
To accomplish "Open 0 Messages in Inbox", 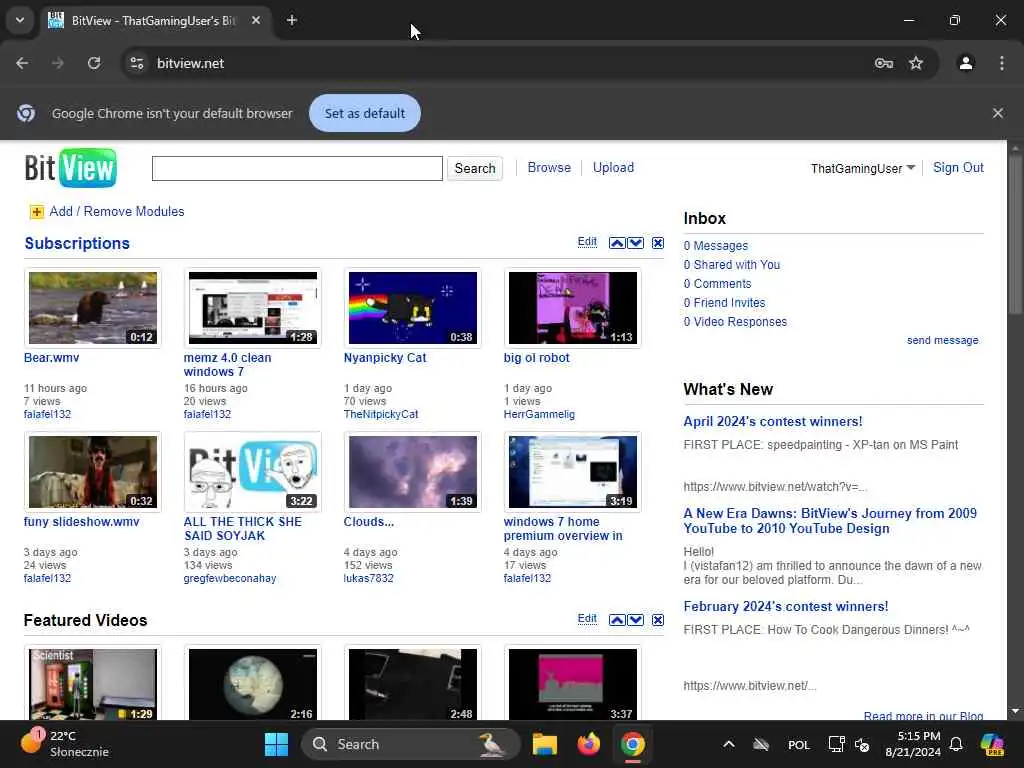I will click(716, 246).
